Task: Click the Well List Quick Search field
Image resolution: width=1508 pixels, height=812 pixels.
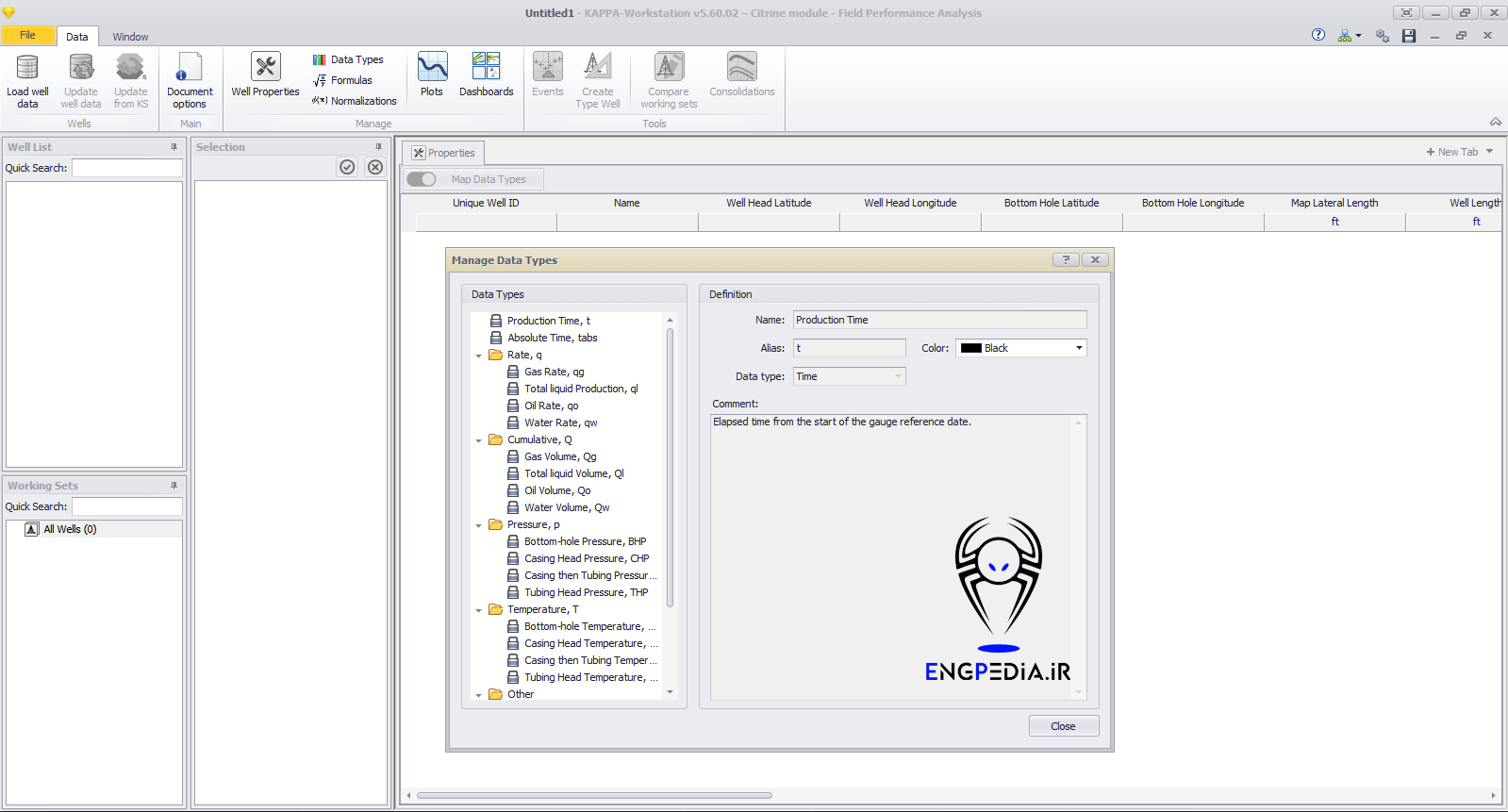Action: (x=127, y=168)
